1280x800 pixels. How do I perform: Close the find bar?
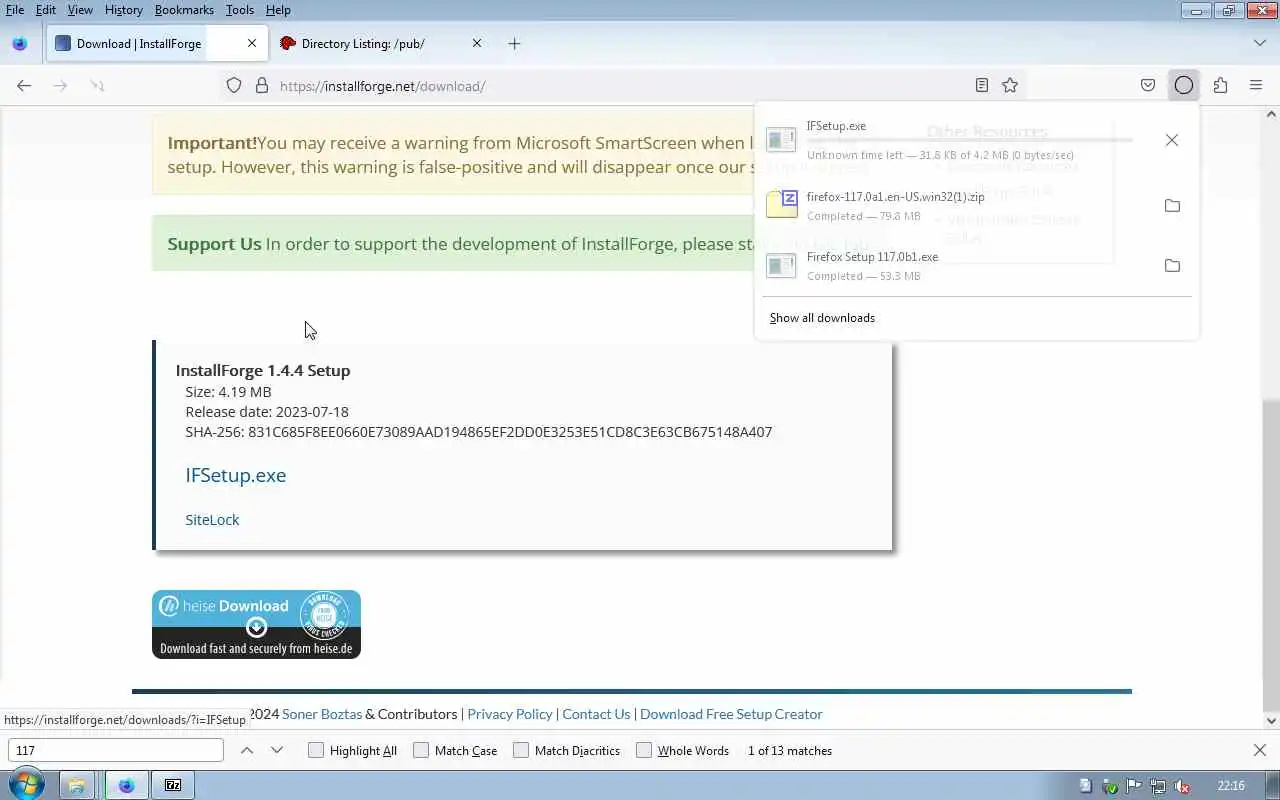click(x=1260, y=751)
